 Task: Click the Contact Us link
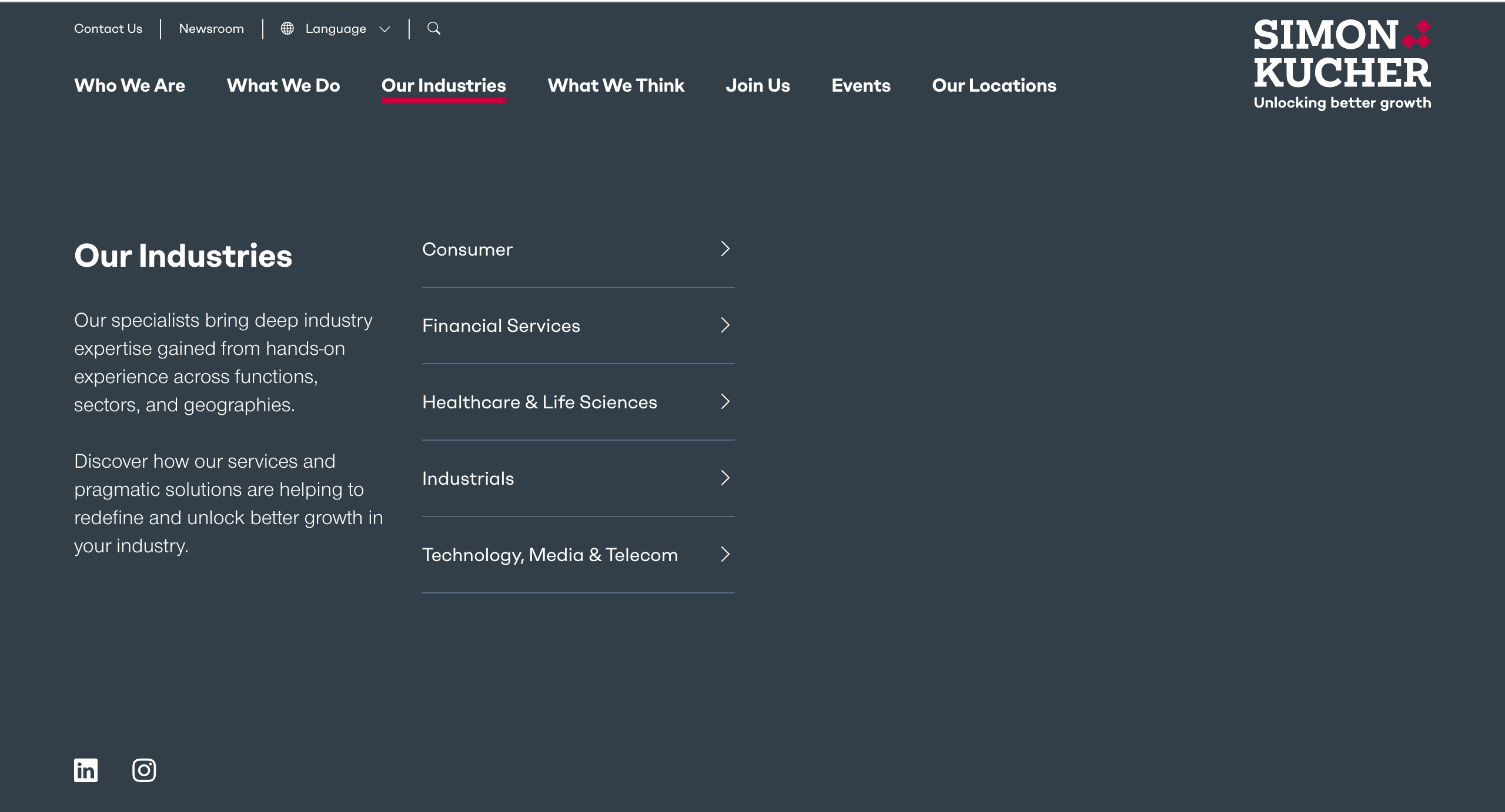coord(108,28)
